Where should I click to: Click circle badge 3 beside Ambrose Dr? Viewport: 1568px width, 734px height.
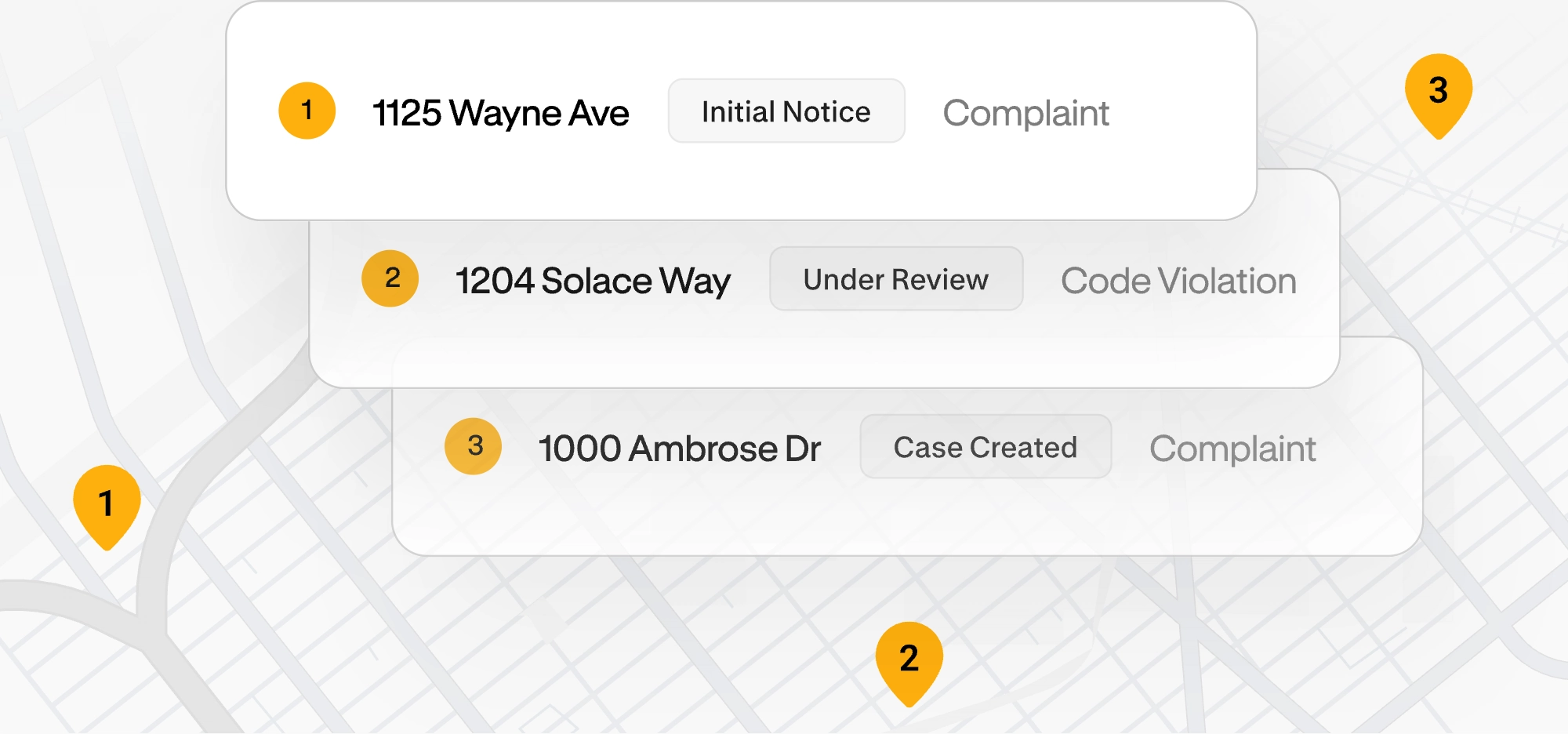pos(474,446)
